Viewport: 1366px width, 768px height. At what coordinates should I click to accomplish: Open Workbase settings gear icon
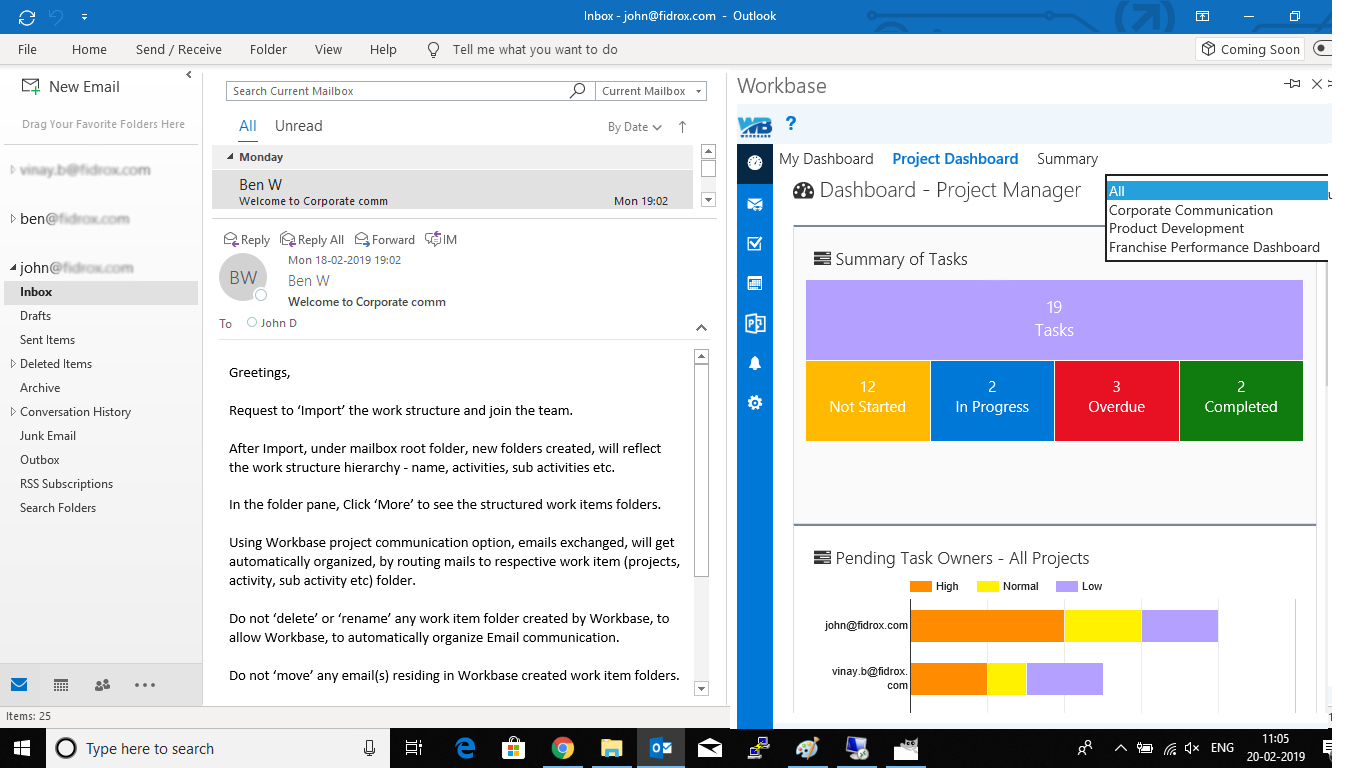pyautogui.click(x=755, y=403)
